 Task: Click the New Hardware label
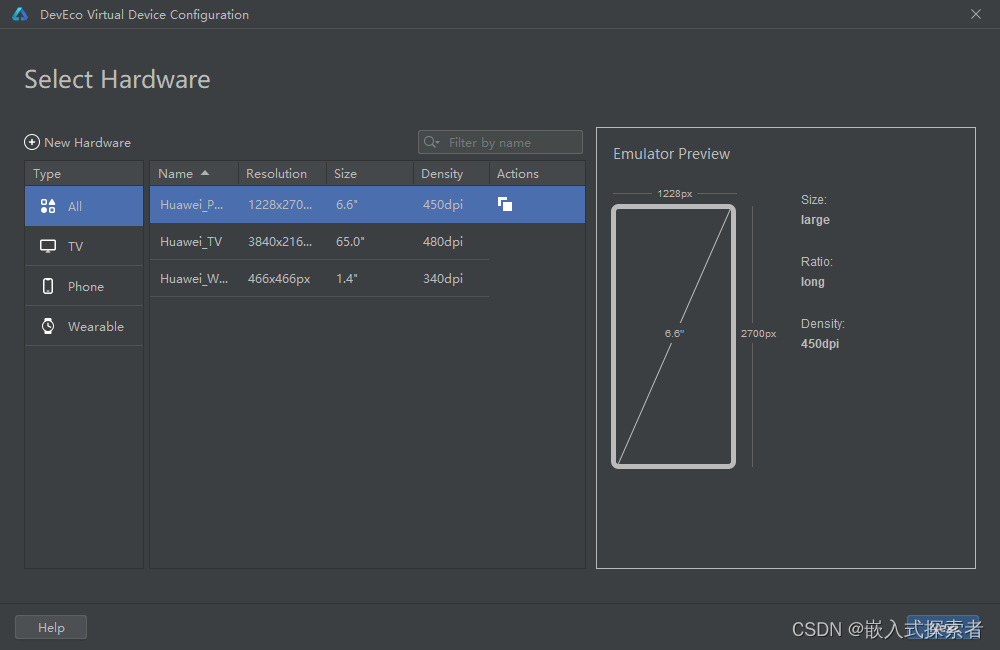[87, 143]
